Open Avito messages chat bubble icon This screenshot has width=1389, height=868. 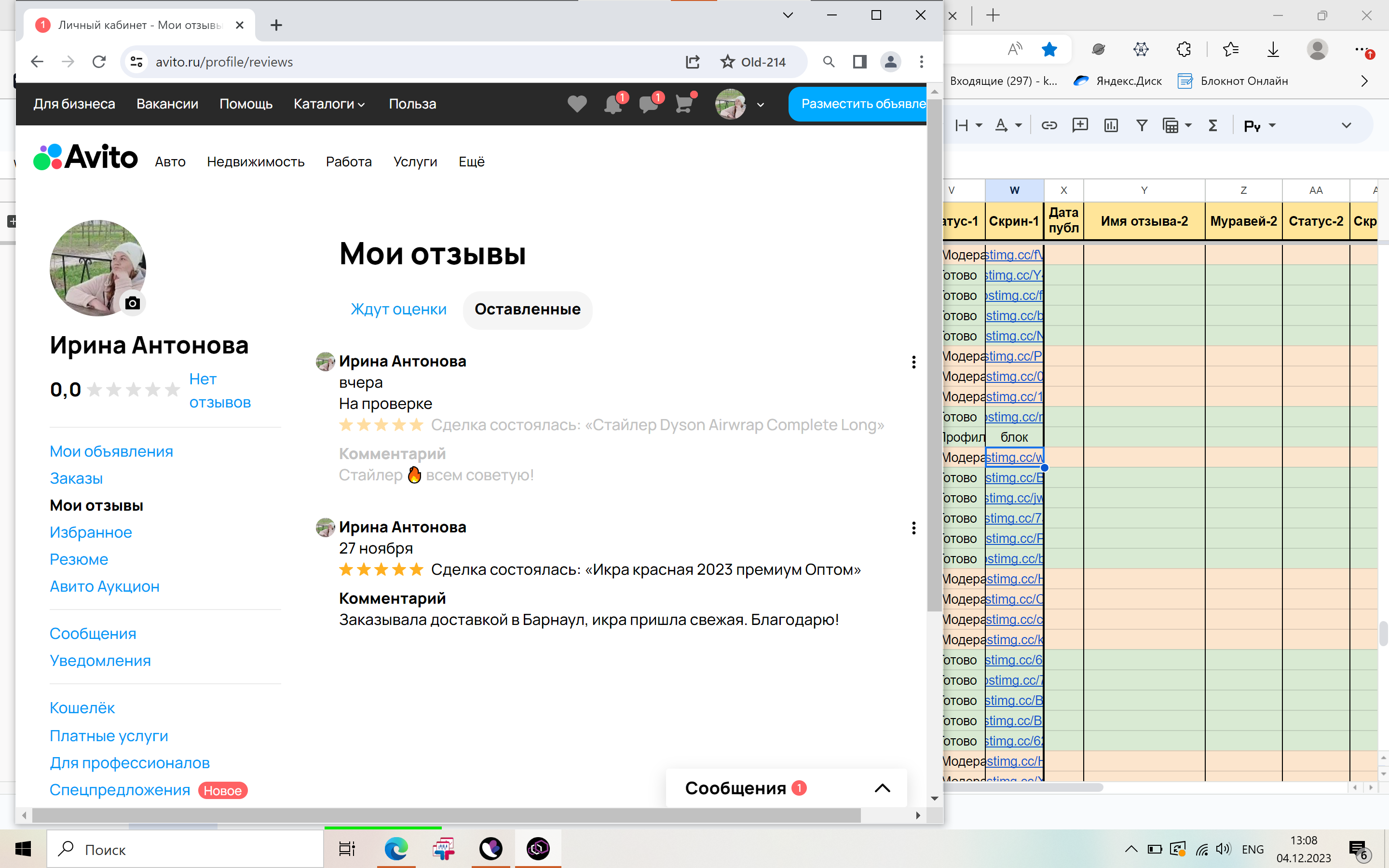(648, 104)
